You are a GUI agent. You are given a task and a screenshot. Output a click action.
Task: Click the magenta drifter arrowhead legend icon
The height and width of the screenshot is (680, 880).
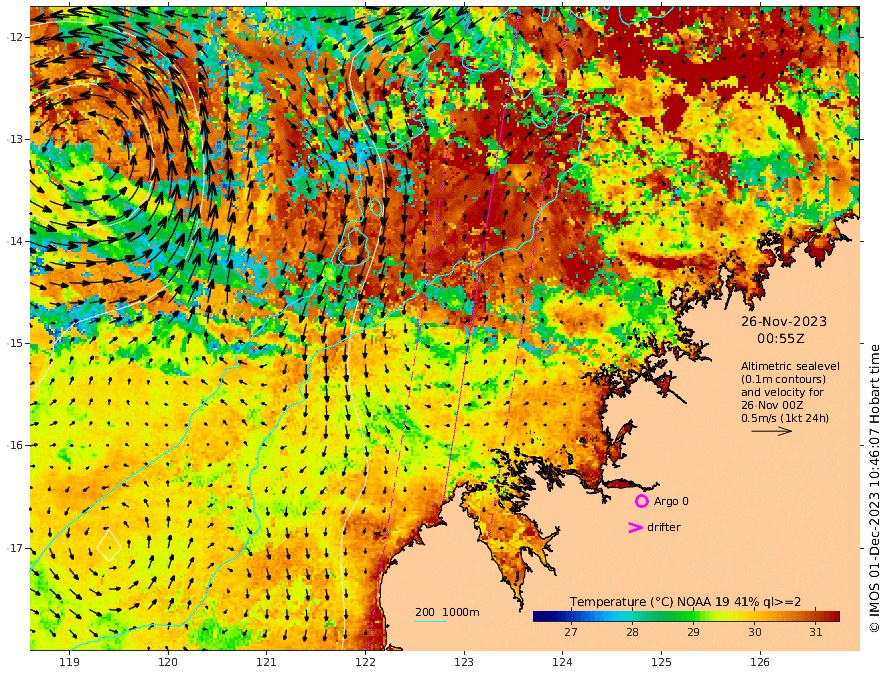coord(635,527)
